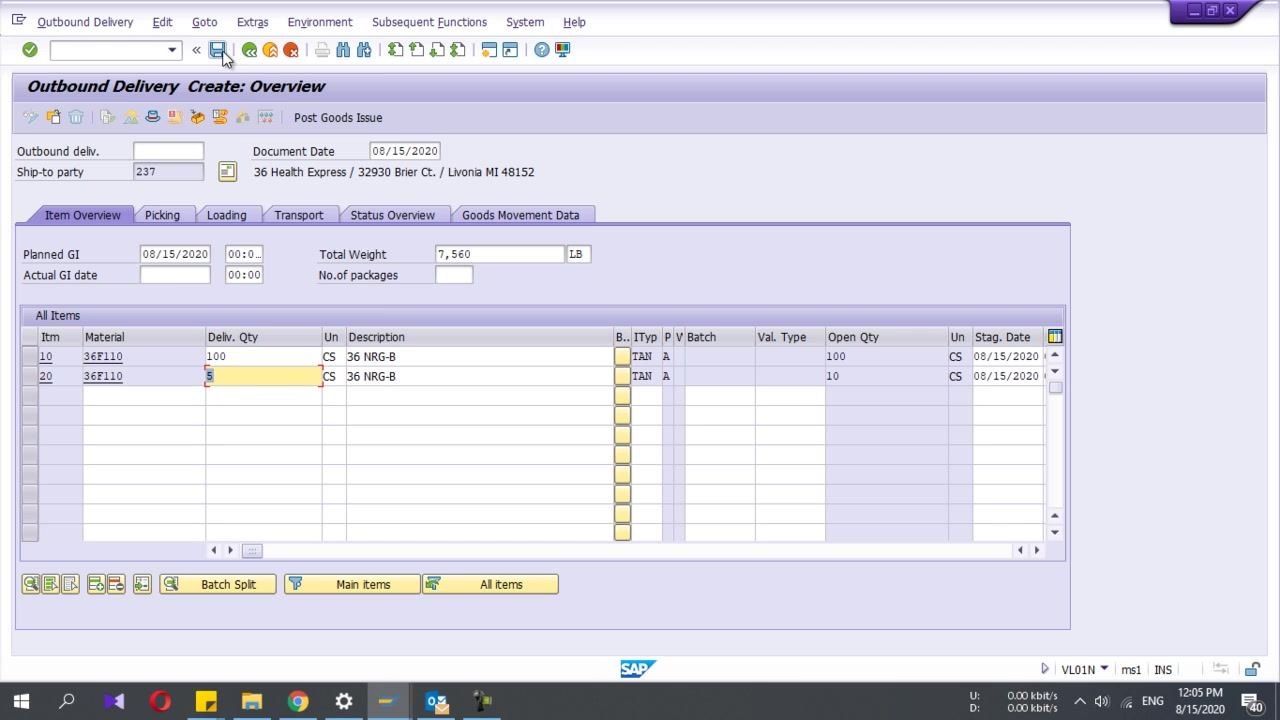The image size is (1280, 720).
Task: Click the table settings icon beside Stag. Date
Action: point(1055,337)
